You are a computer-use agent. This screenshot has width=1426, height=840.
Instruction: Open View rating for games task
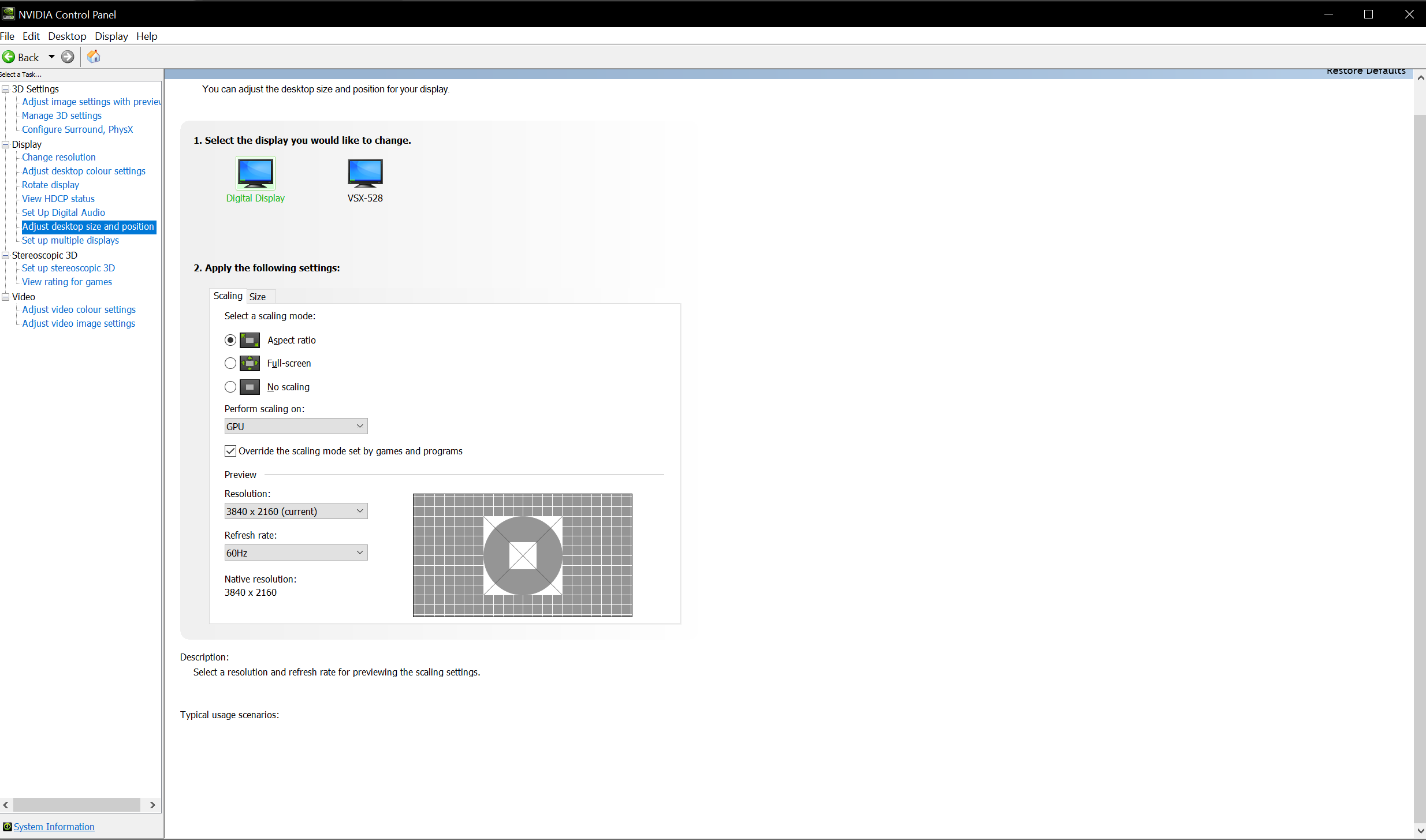pyautogui.click(x=67, y=282)
